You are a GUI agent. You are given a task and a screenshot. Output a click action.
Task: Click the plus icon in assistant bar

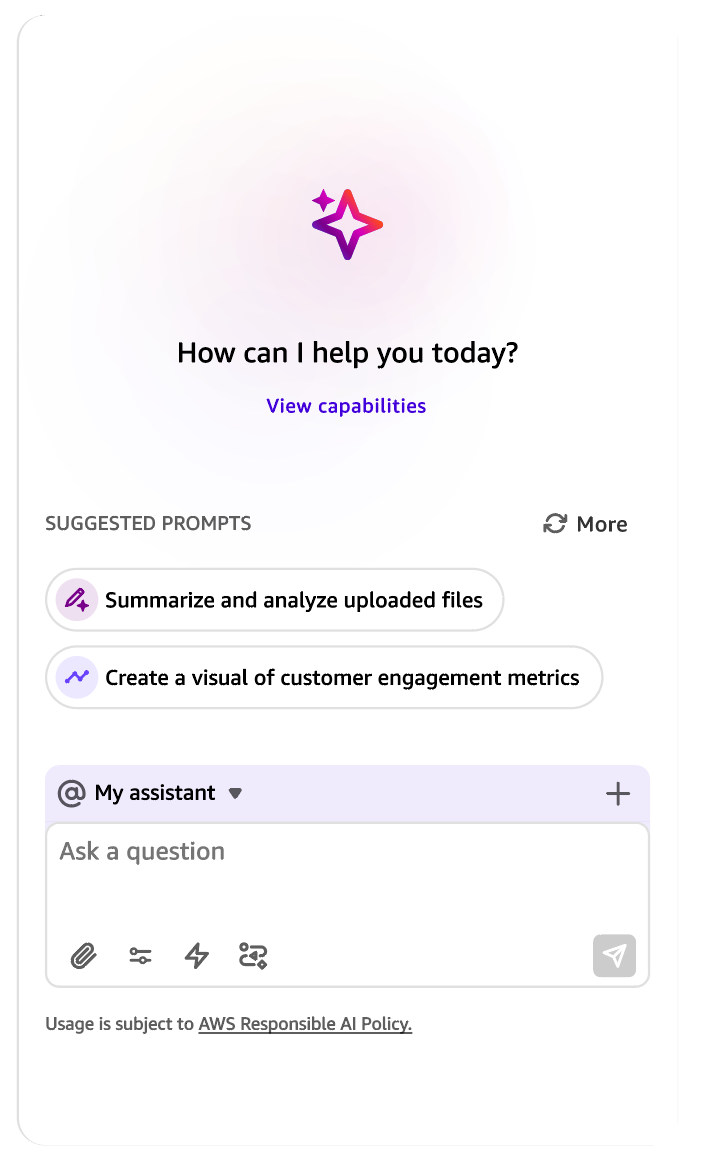(618, 794)
